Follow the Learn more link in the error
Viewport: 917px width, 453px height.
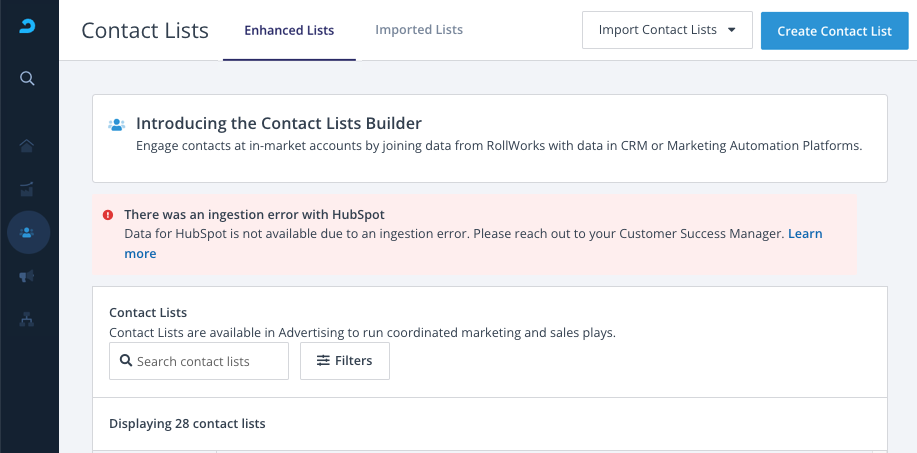tap(805, 234)
